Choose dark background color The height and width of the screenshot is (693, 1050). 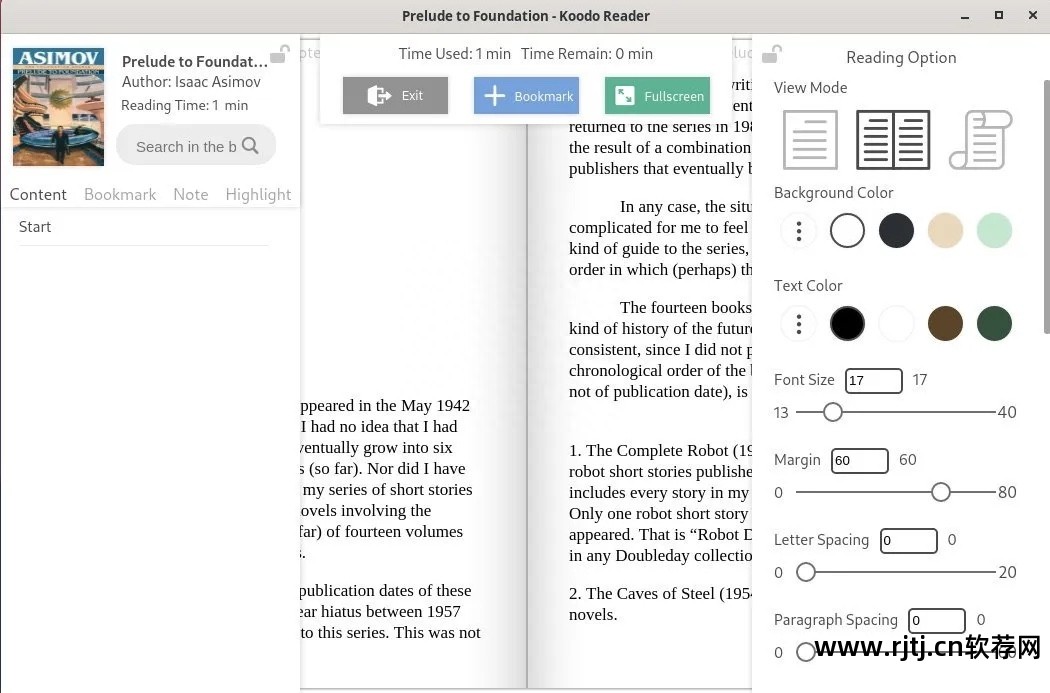[x=896, y=231]
